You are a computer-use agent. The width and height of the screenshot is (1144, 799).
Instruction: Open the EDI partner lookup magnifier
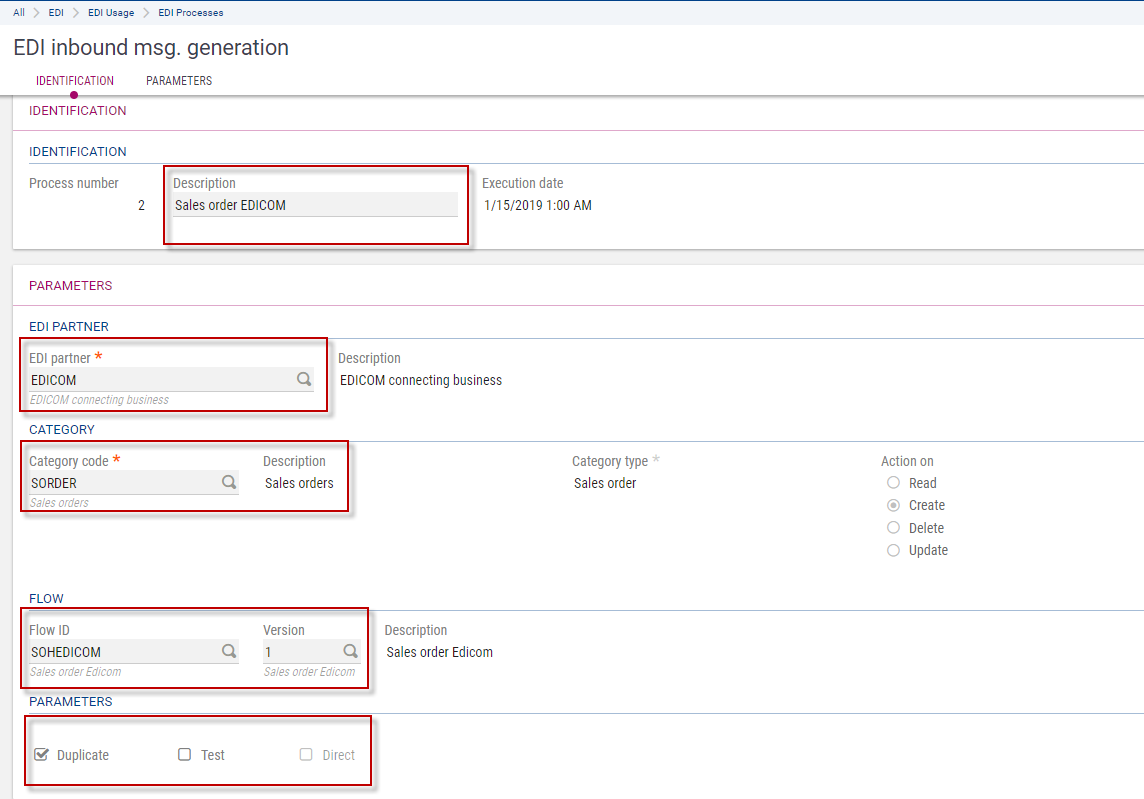[x=303, y=380]
